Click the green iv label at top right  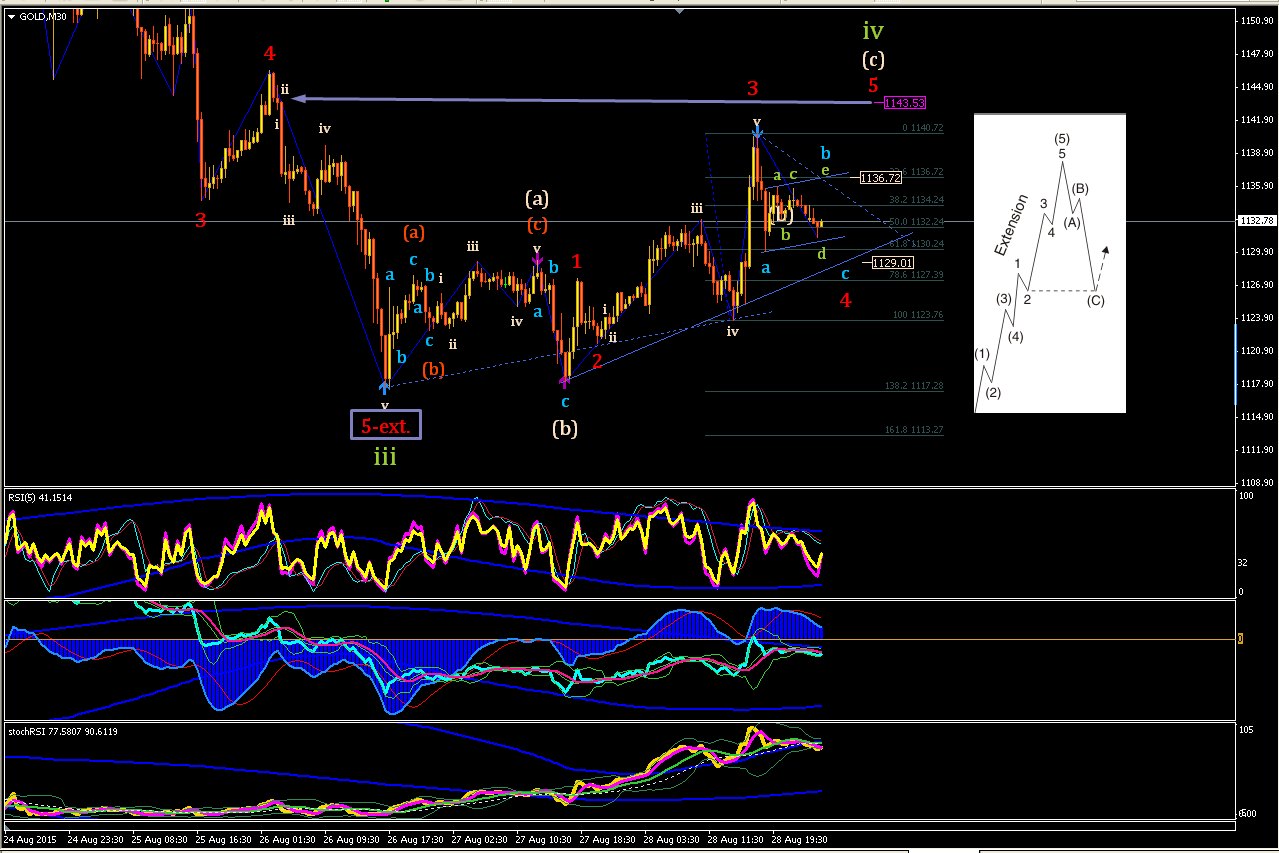(x=873, y=31)
